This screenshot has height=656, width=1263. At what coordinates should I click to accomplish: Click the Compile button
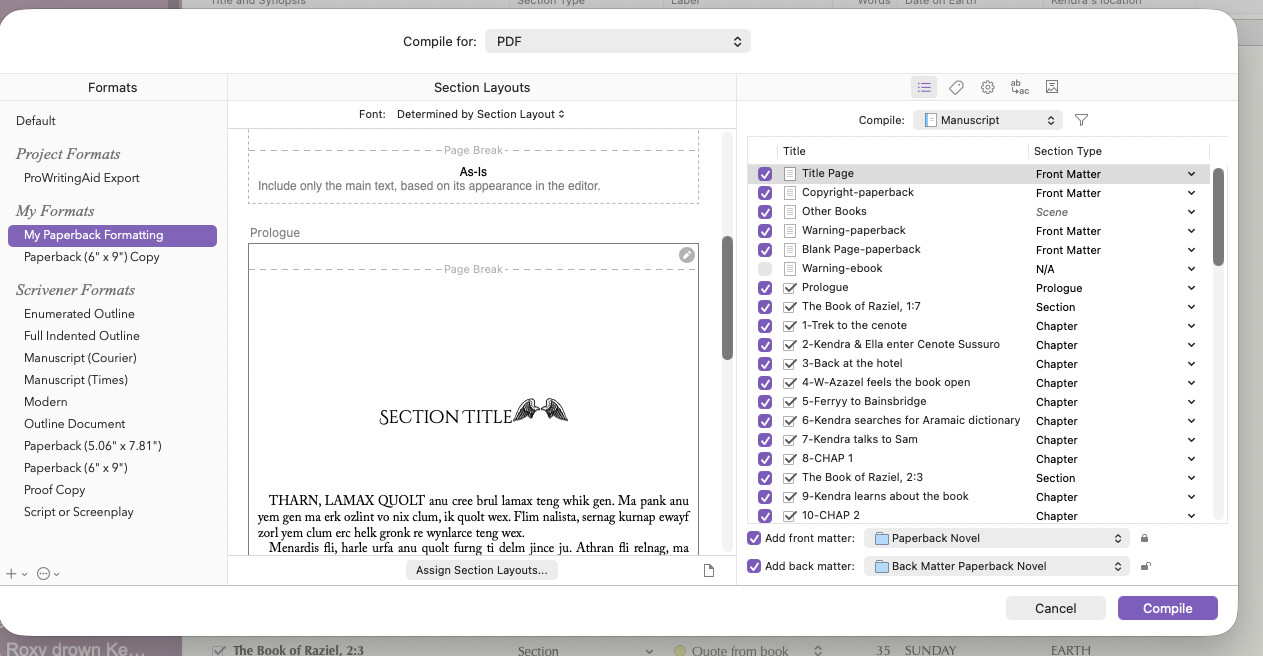(1167, 608)
